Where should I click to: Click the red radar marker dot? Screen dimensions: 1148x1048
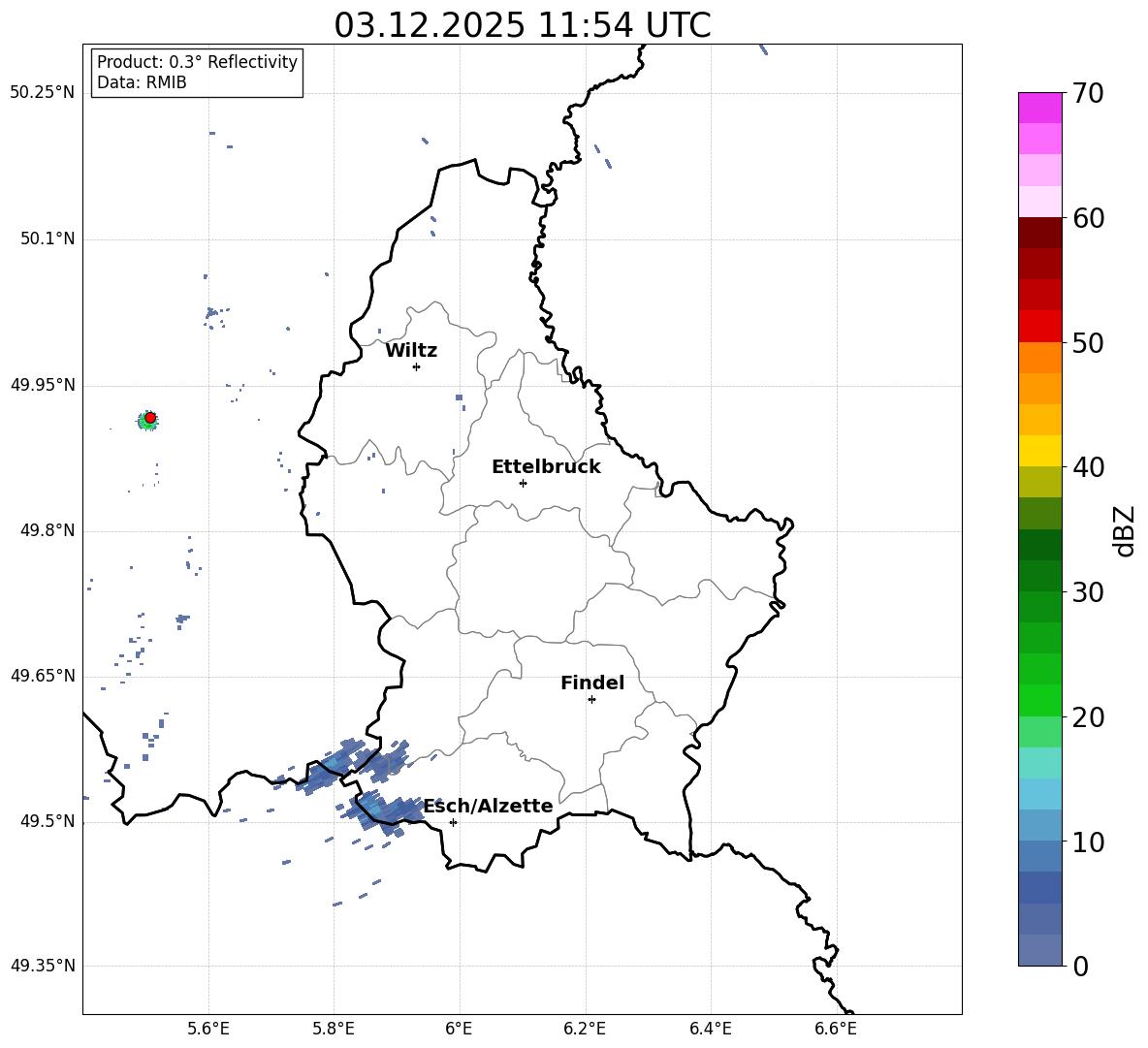pos(150,418)
